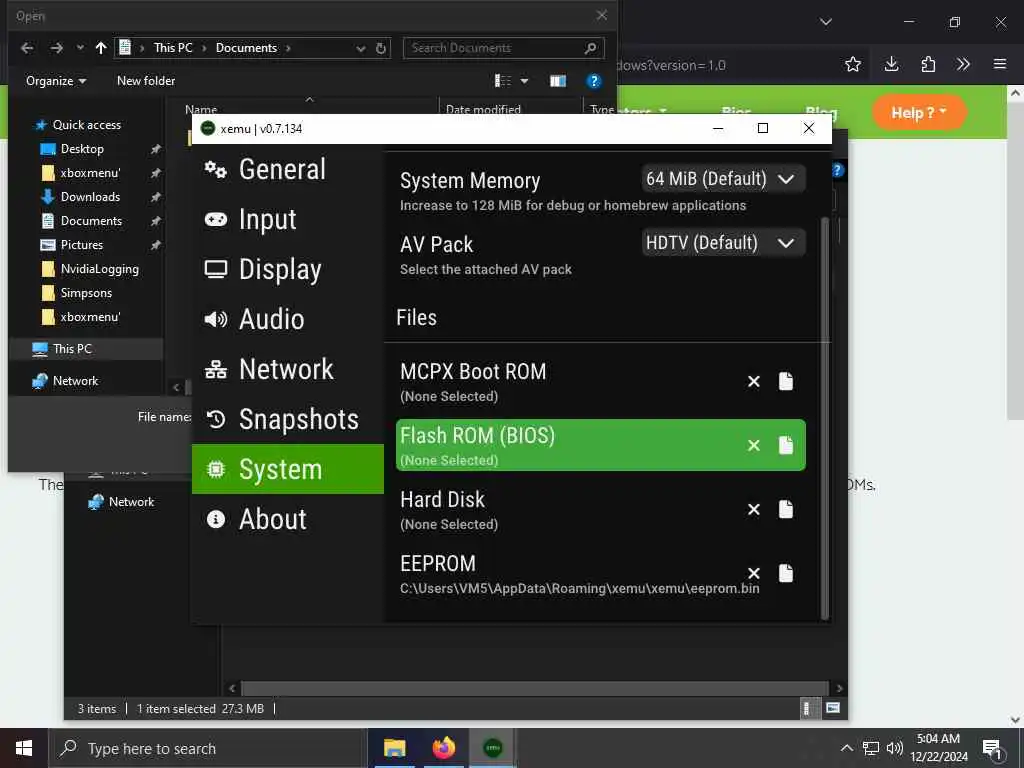Browse for an EEPROM file
Screen dimensions: 1024x768
coord(786,573)
